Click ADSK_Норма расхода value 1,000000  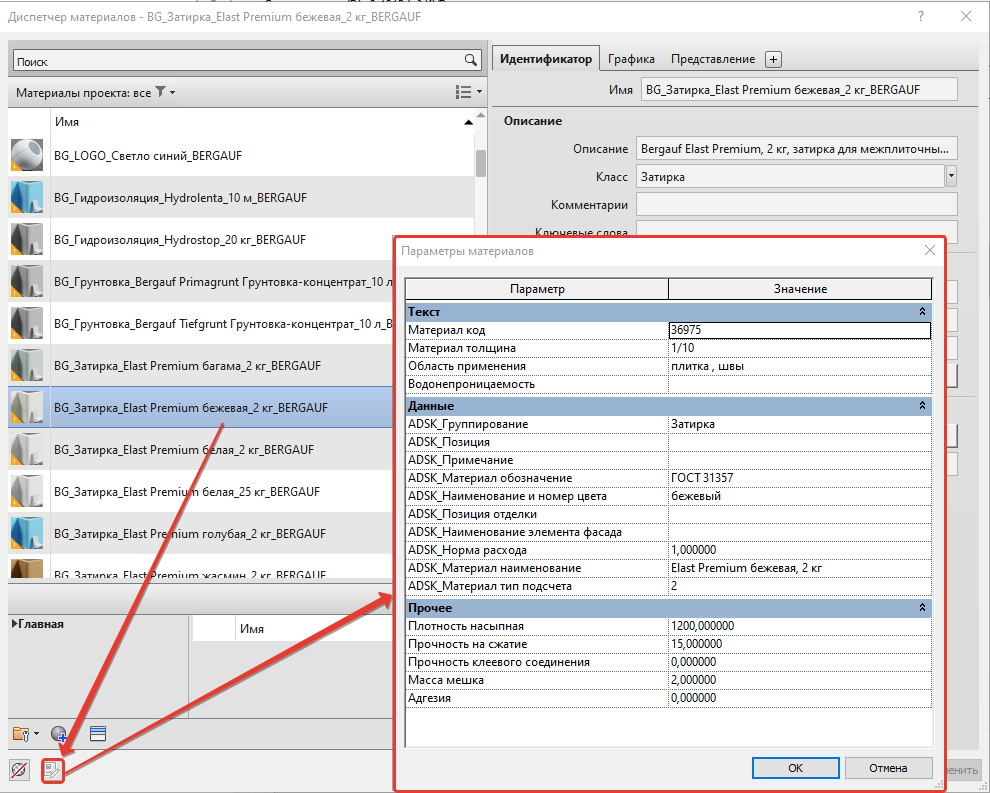(x=799, y=550)
